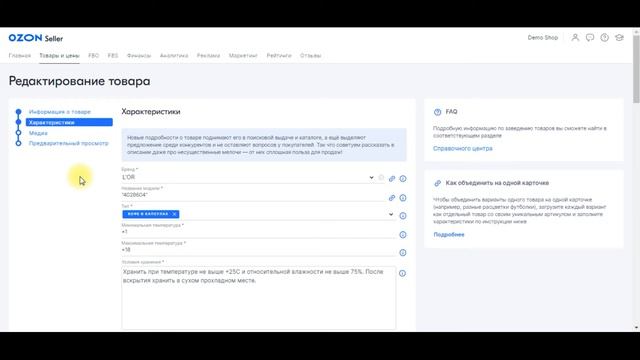Open the Аналитика tab
The width and height of the screenshot is (640, 360).
point(174,56)
